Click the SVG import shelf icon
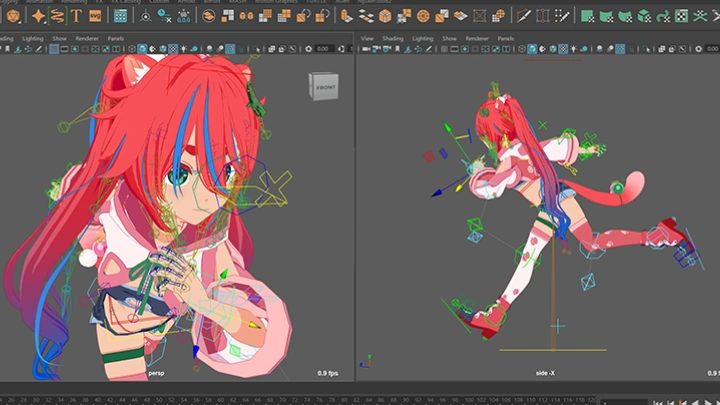The height and width of the screenshot is (405, 720). point(95,16)
